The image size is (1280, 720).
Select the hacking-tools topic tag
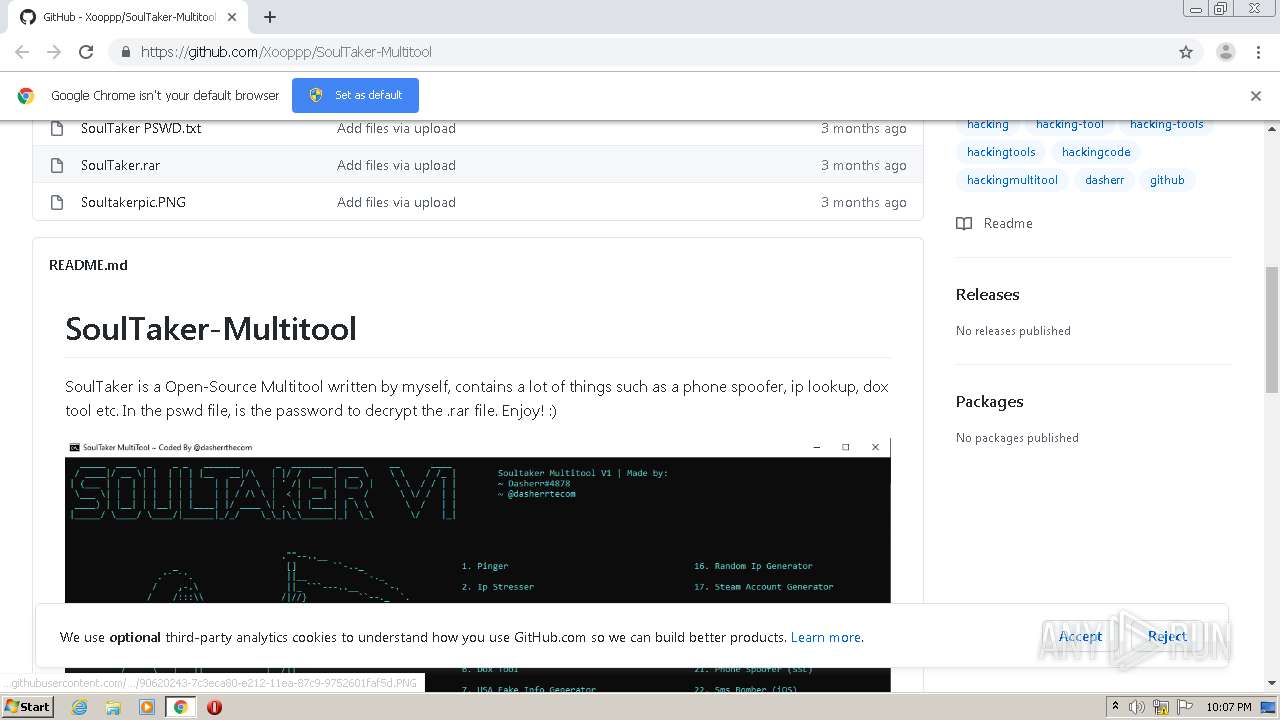coord(1167,124)
